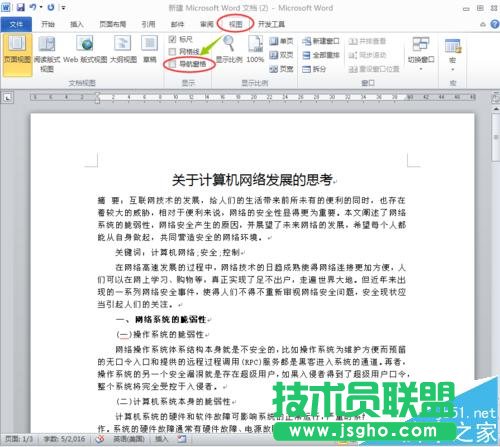500x447 pixels.
Task: Choose 双页 (Two Pages) zoom
Action: click(281, 55)
